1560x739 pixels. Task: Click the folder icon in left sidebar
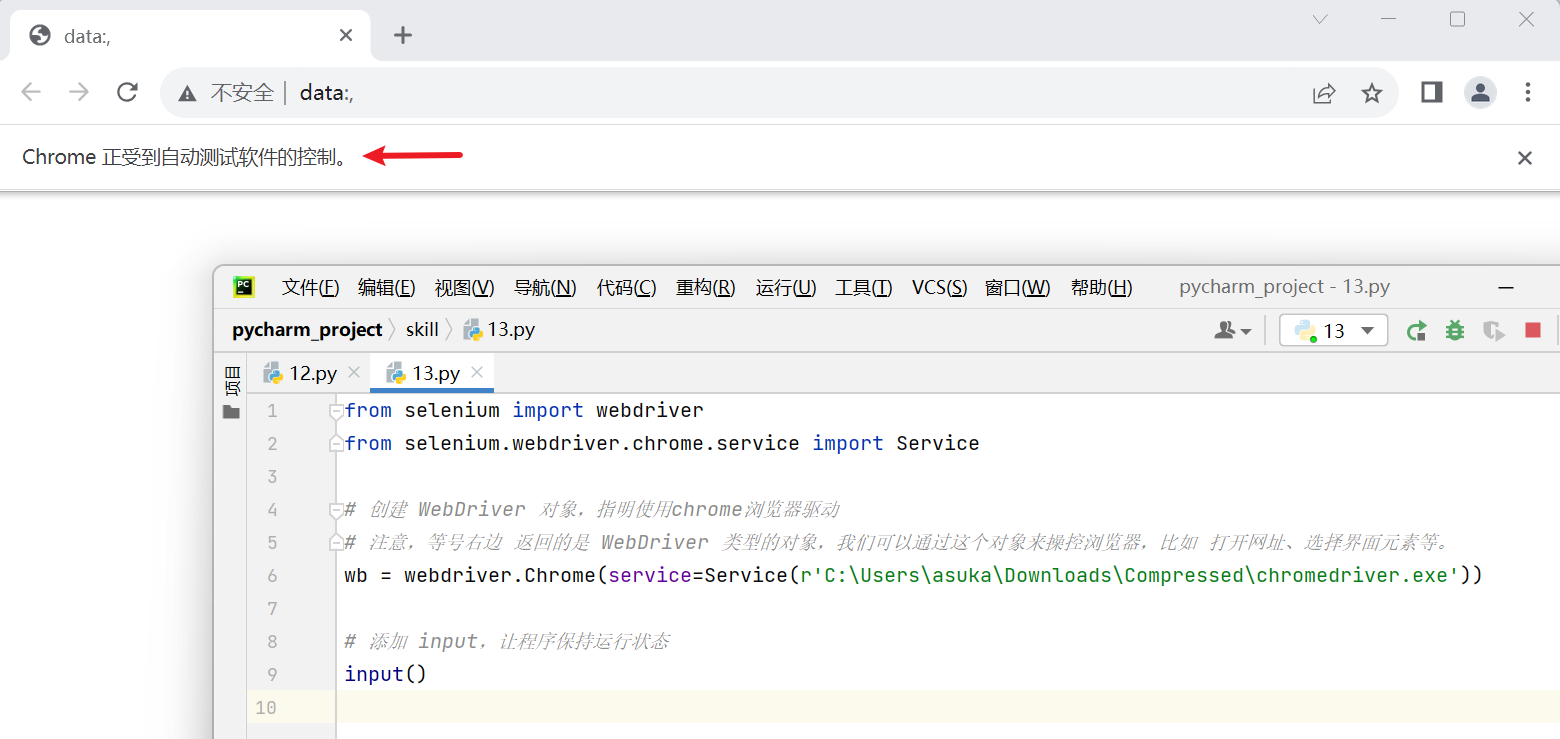231,412
